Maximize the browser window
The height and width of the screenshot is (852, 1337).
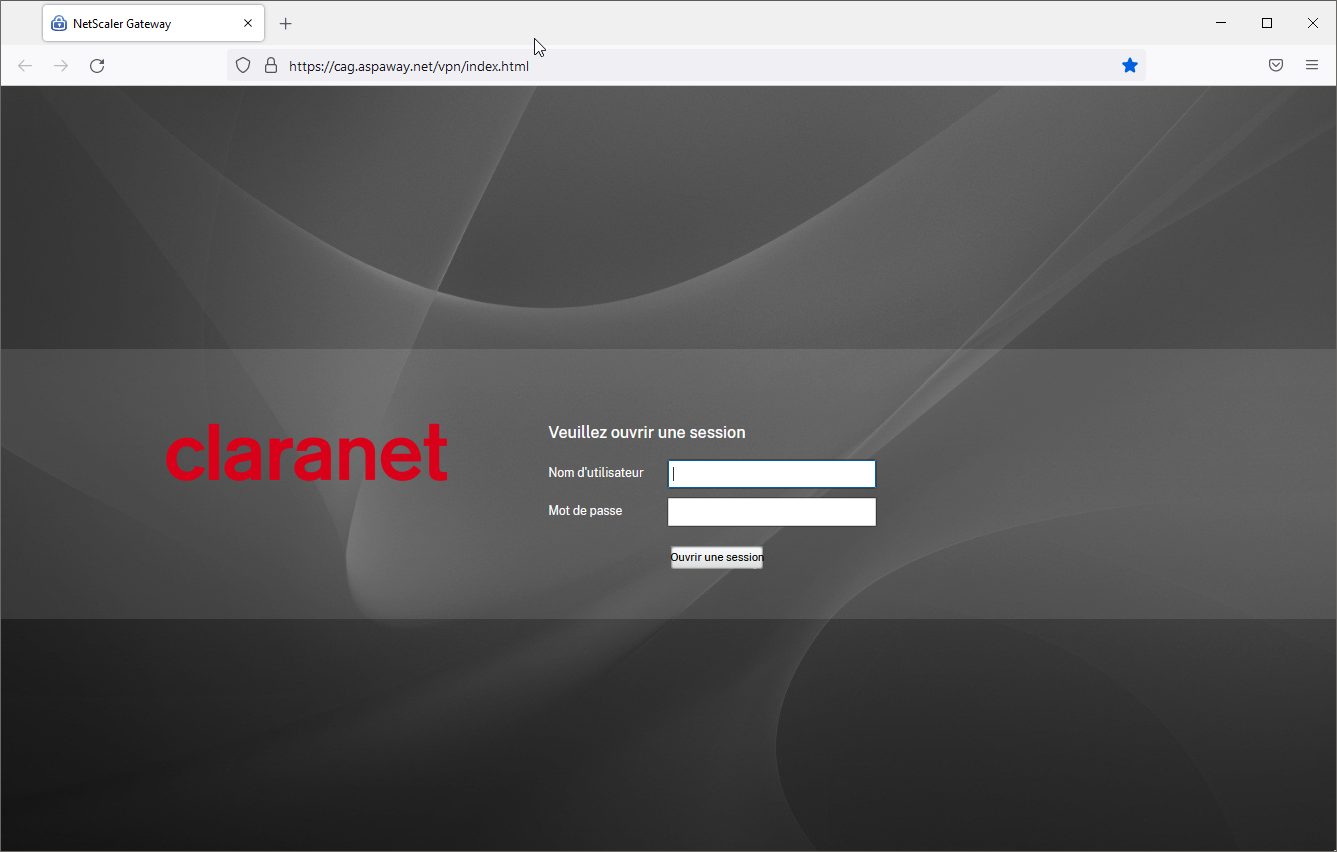tap(1267, 23)
